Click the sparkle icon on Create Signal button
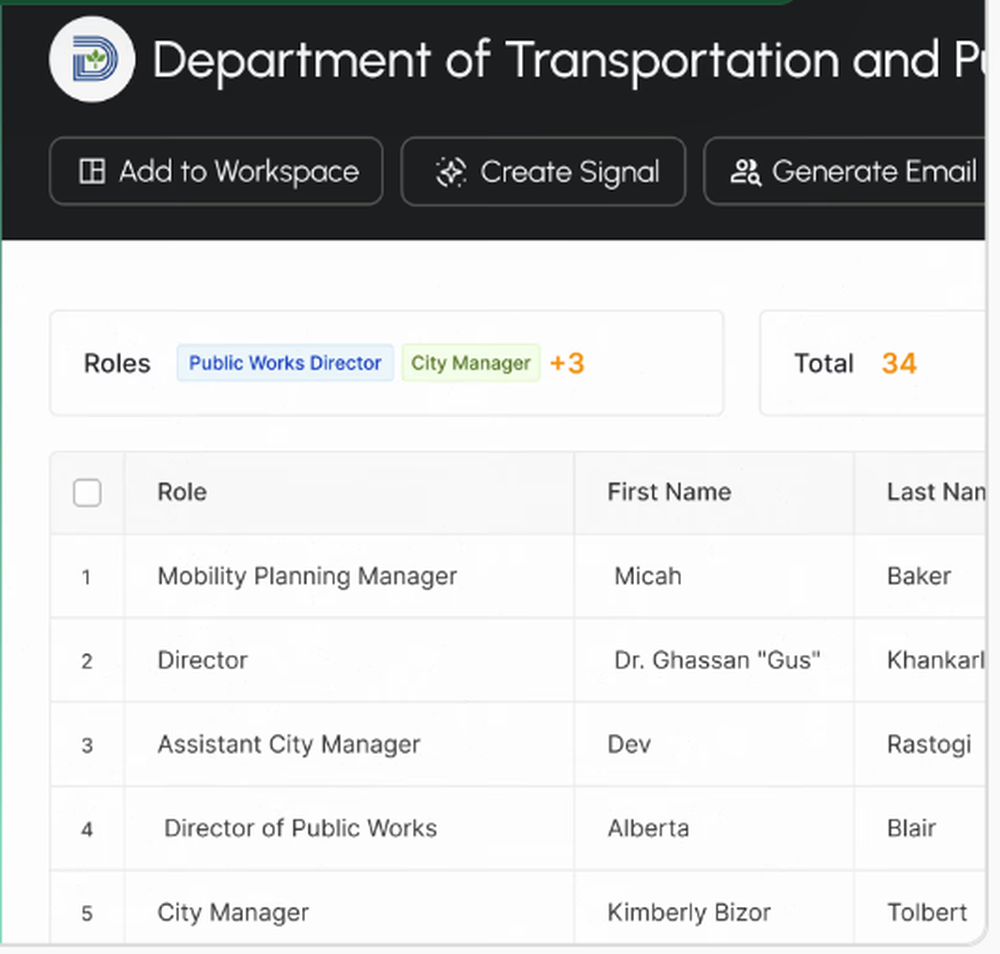 click(451, 171)
